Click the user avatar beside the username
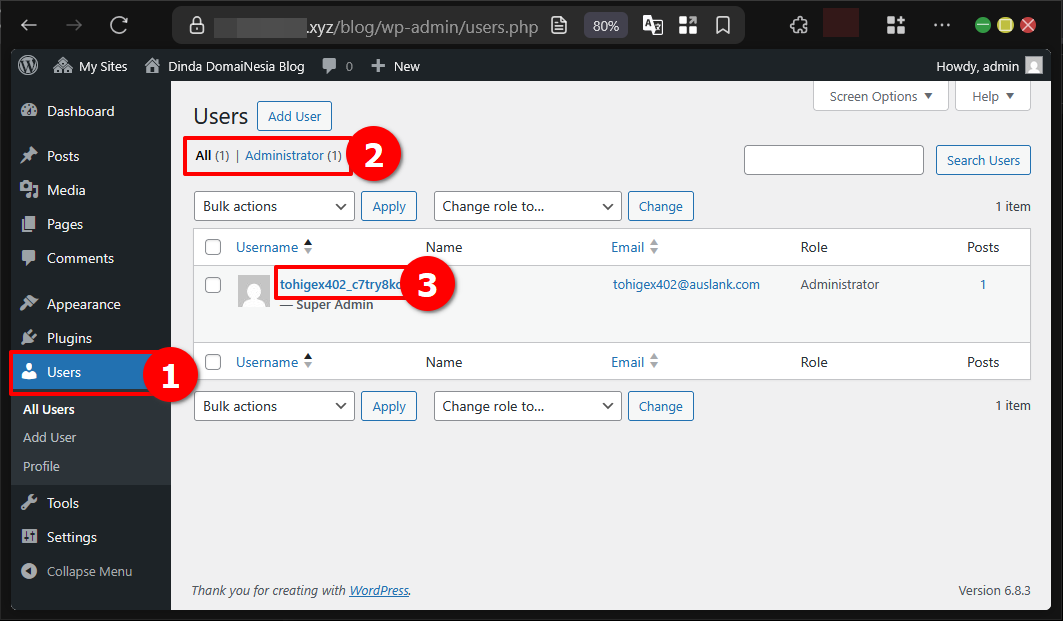 [254, 291]
